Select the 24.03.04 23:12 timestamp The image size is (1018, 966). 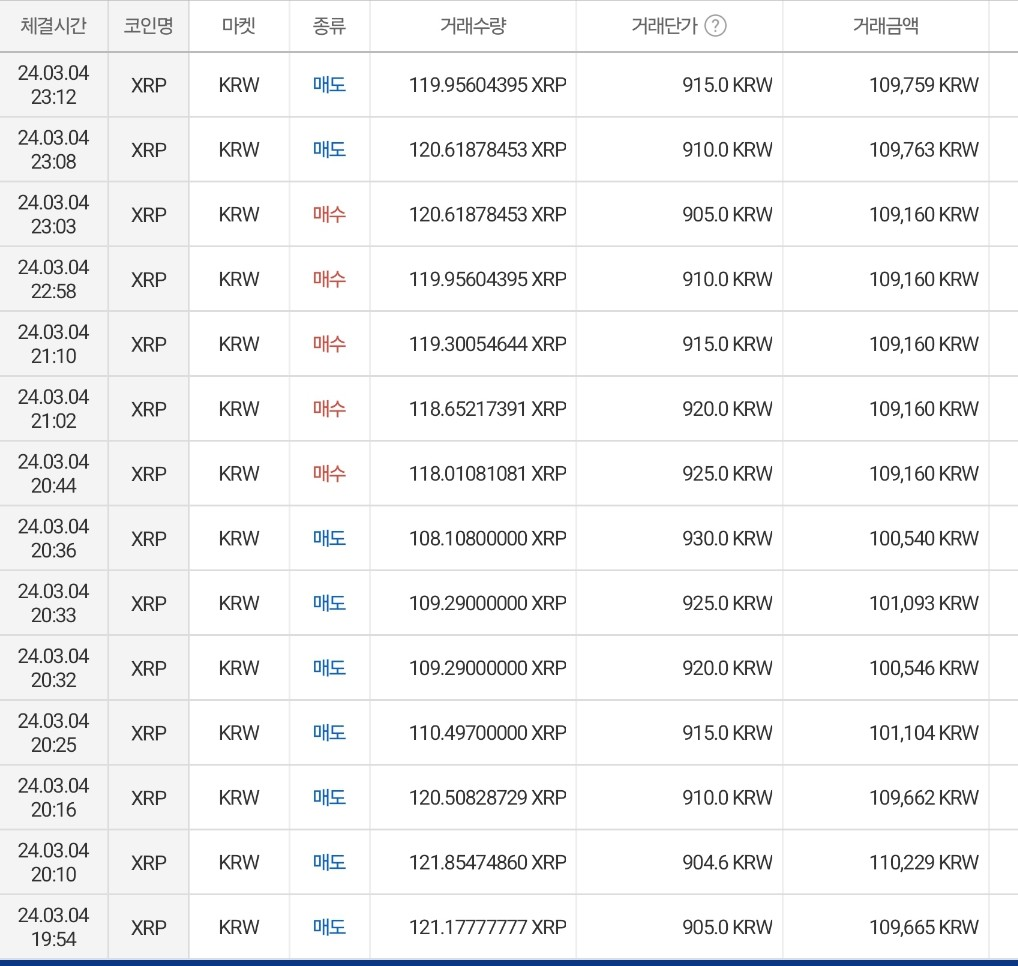click(53, 84)
